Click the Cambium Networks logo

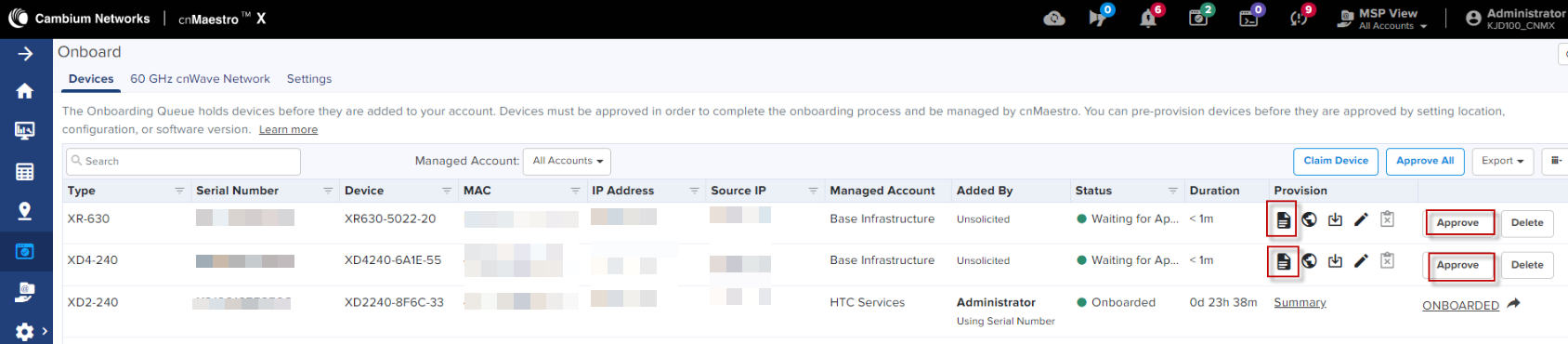[x=79, y=19]
